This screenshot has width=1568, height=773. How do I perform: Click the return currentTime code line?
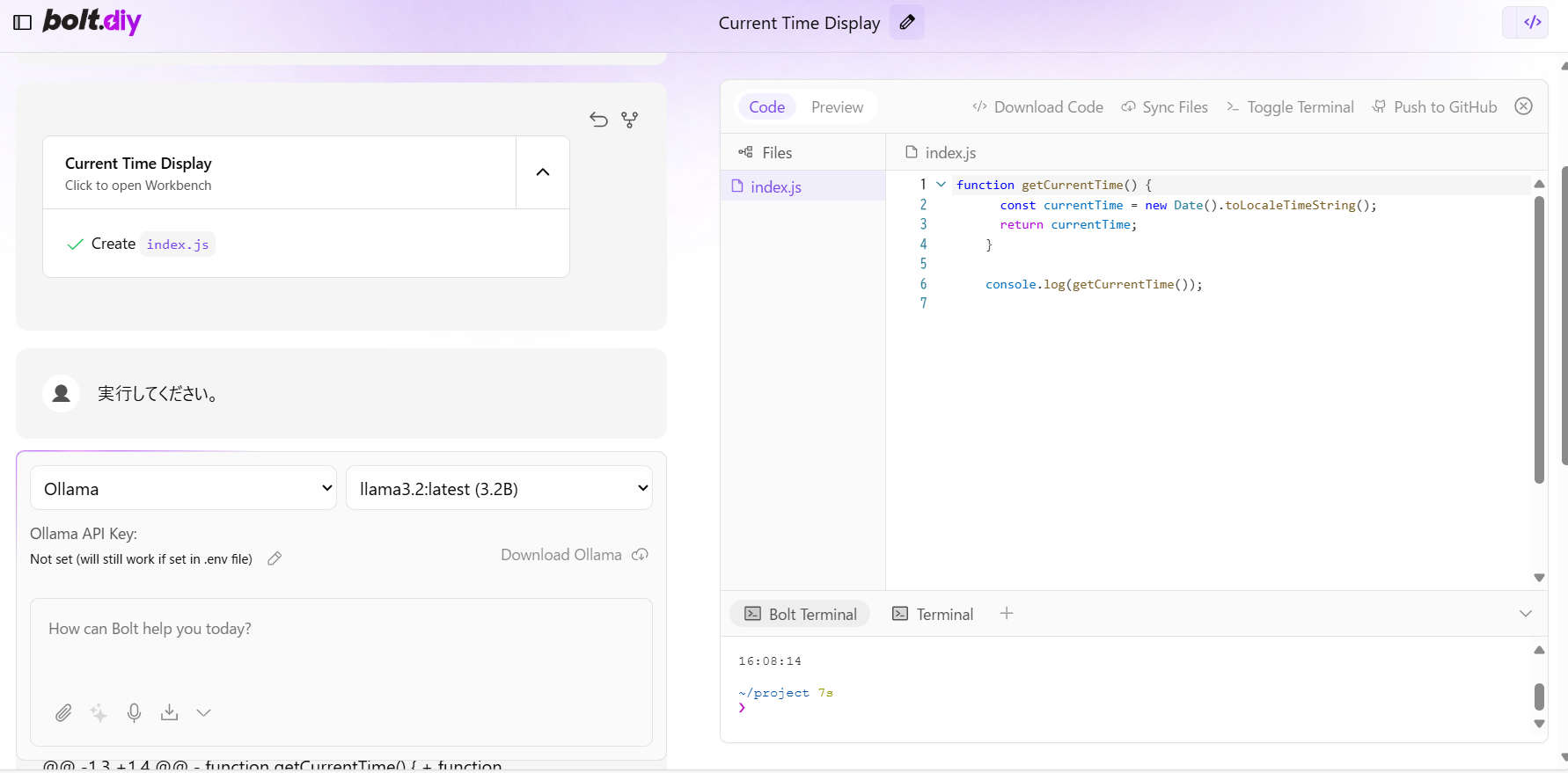click(x=1068, y=225)
